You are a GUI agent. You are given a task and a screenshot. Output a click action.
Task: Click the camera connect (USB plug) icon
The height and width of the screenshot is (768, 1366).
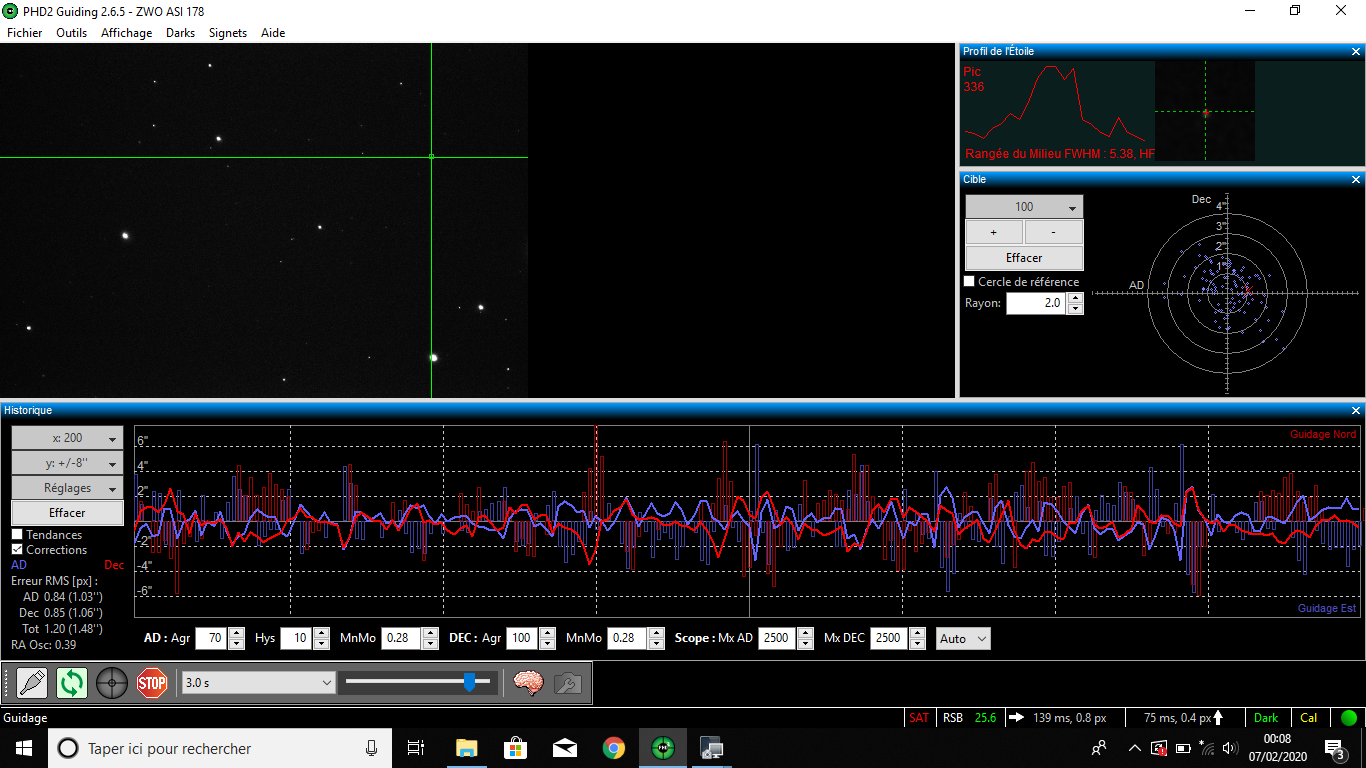32,683
